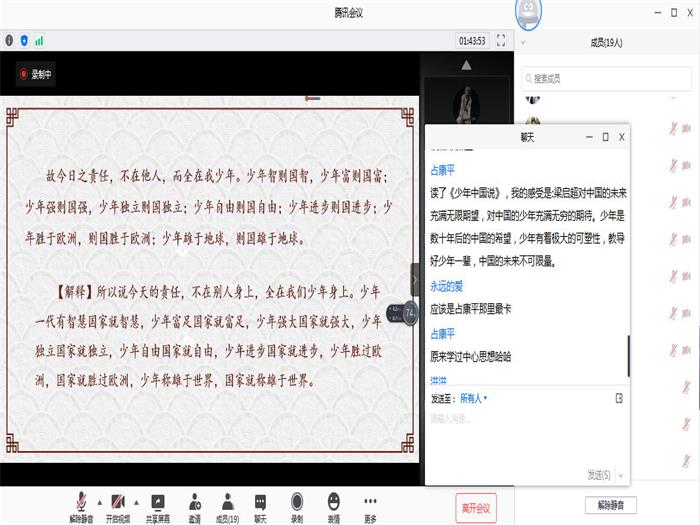Click chat message 应该是占康平那里最卡
Screen dimensions: 700x525
[x=471, y=309]
